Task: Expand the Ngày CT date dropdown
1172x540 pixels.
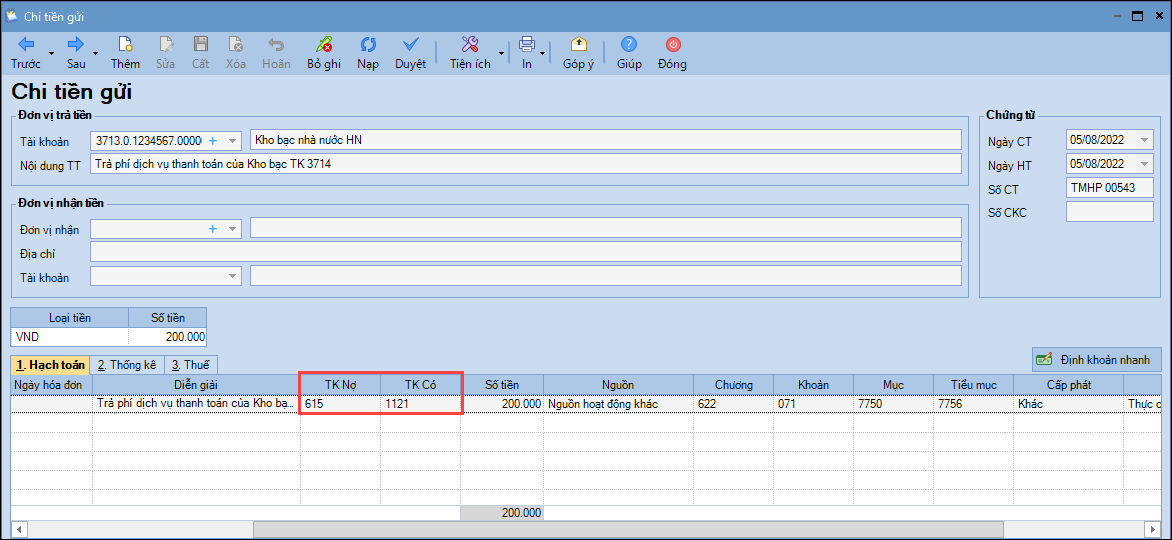Action: pyautogui.click(x=1144, y=140)
